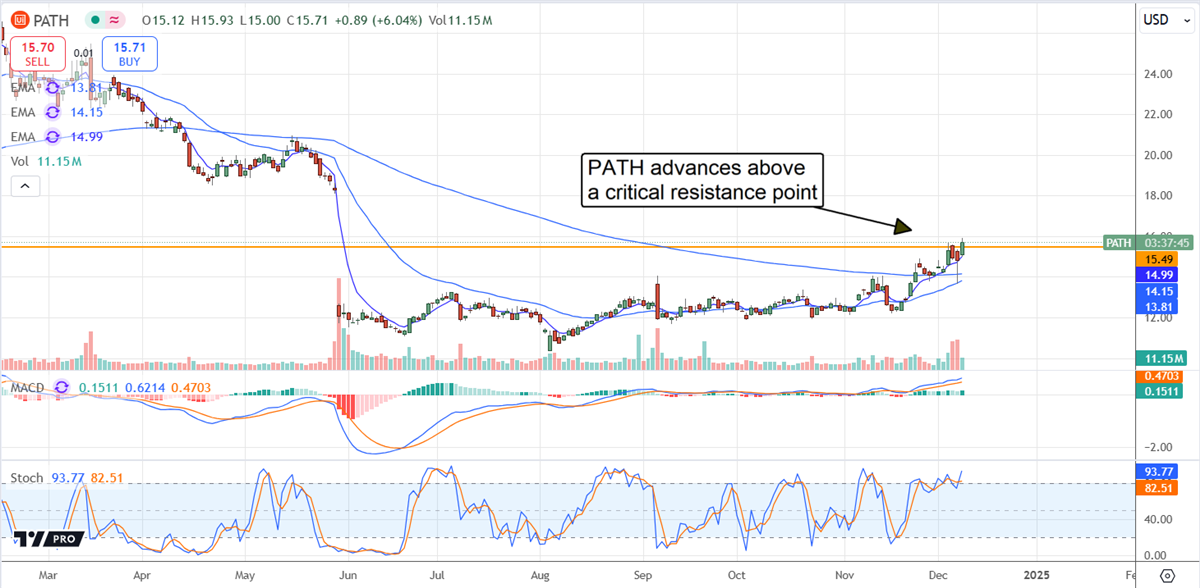Click the 15.71 BUY button
1200x588 pixels.
[x=128, y=53]
